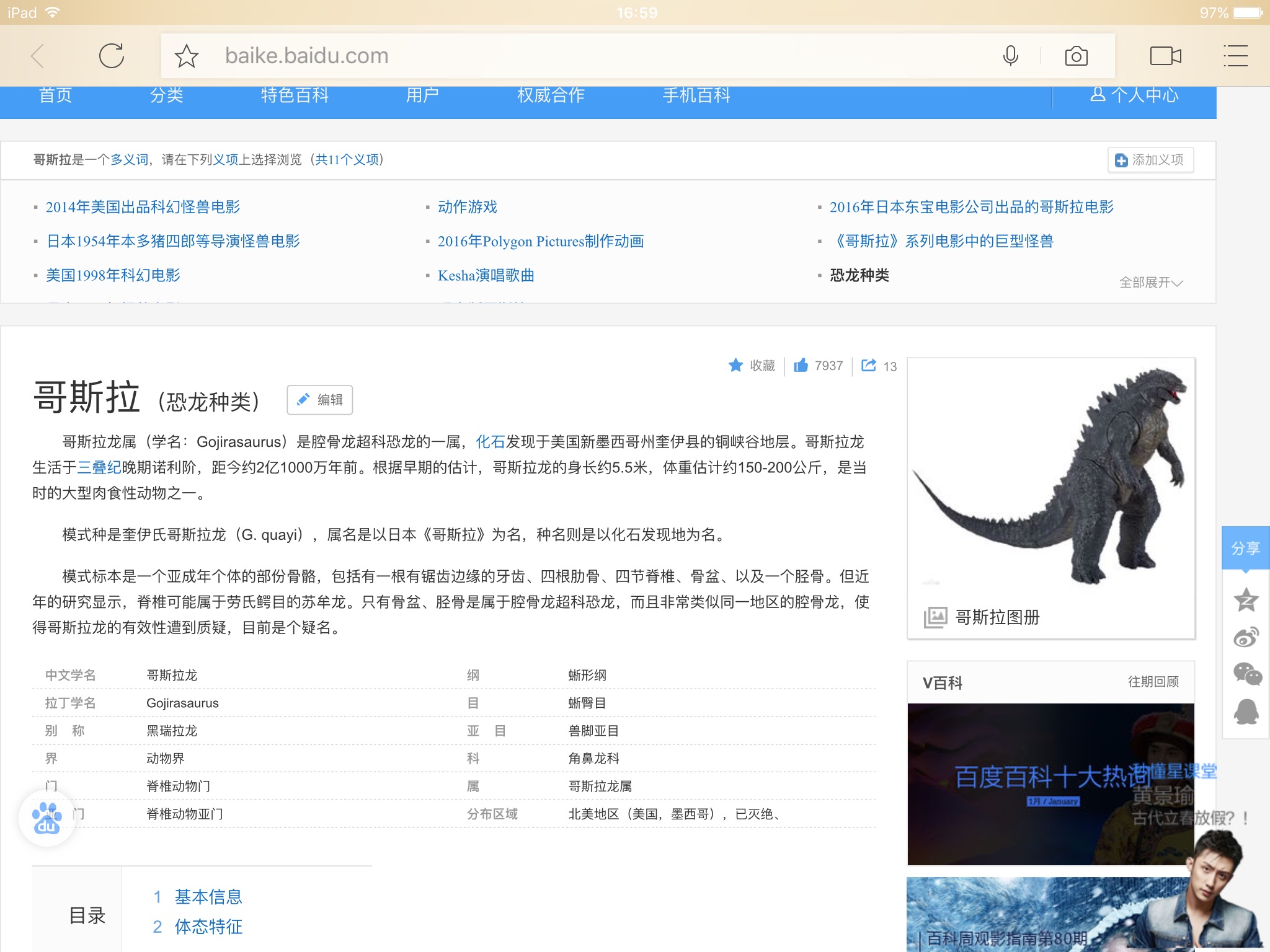Open 往期回顾 in V百科 panel
1270x952 pixels.
pos(1153,682)
